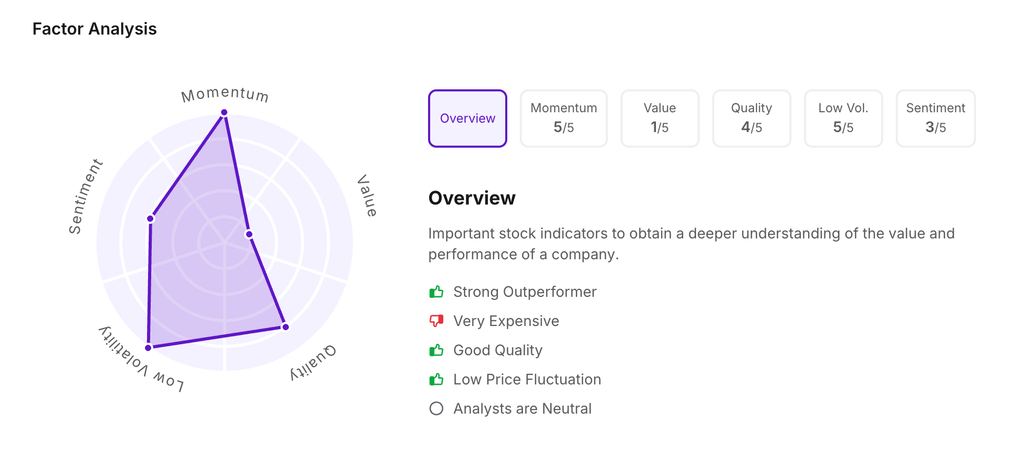Click neutral circle icon beside Analysts are Neutral
Screen dimensions: 1024x456
[x=436, y=408]
